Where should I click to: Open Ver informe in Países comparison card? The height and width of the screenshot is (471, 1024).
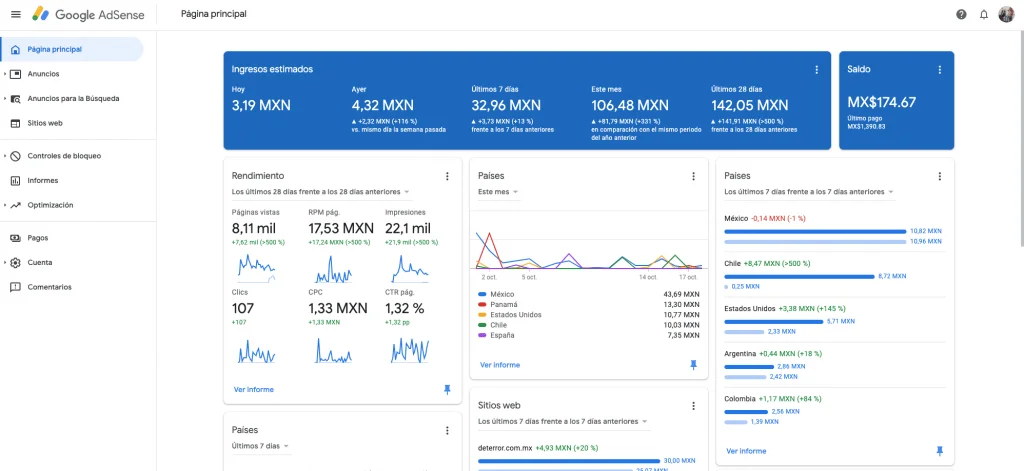pos(746,451)
